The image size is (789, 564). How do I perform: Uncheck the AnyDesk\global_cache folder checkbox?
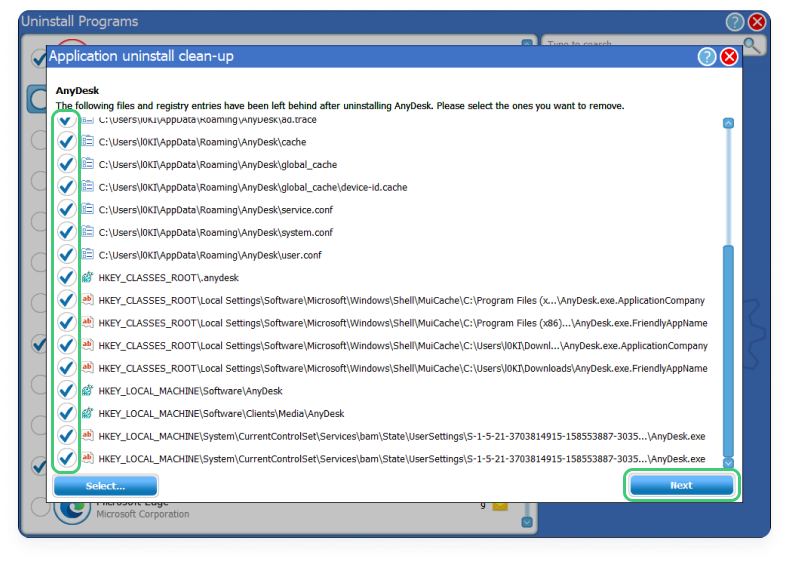(66, 164)
